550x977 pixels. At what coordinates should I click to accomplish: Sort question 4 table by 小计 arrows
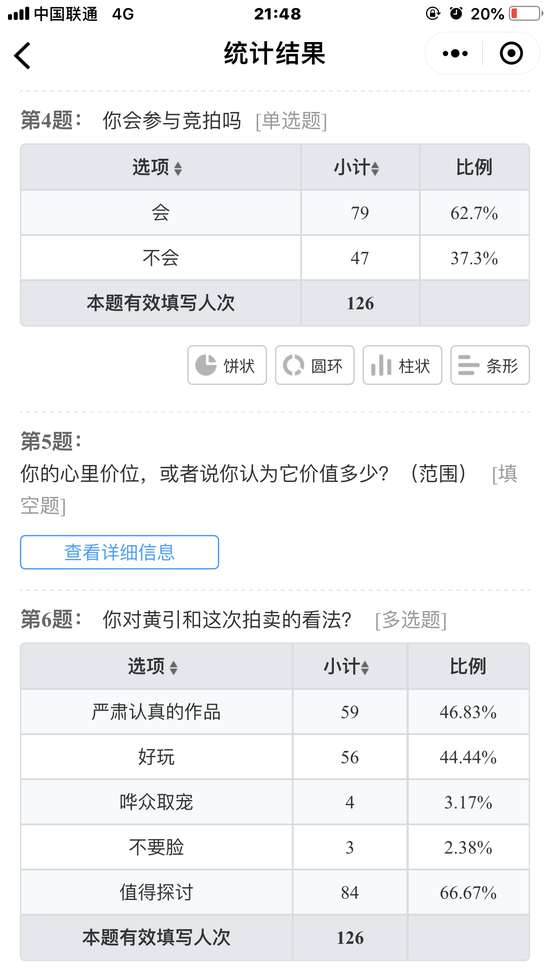pos(374,168)
